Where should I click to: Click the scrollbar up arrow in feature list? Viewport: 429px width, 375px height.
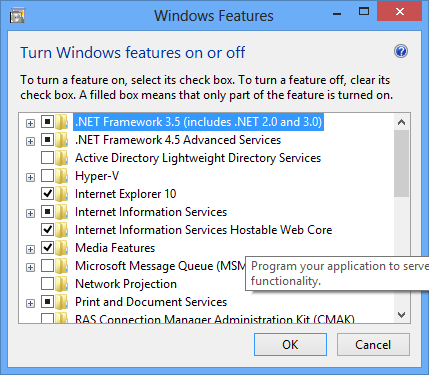point(402,122)
